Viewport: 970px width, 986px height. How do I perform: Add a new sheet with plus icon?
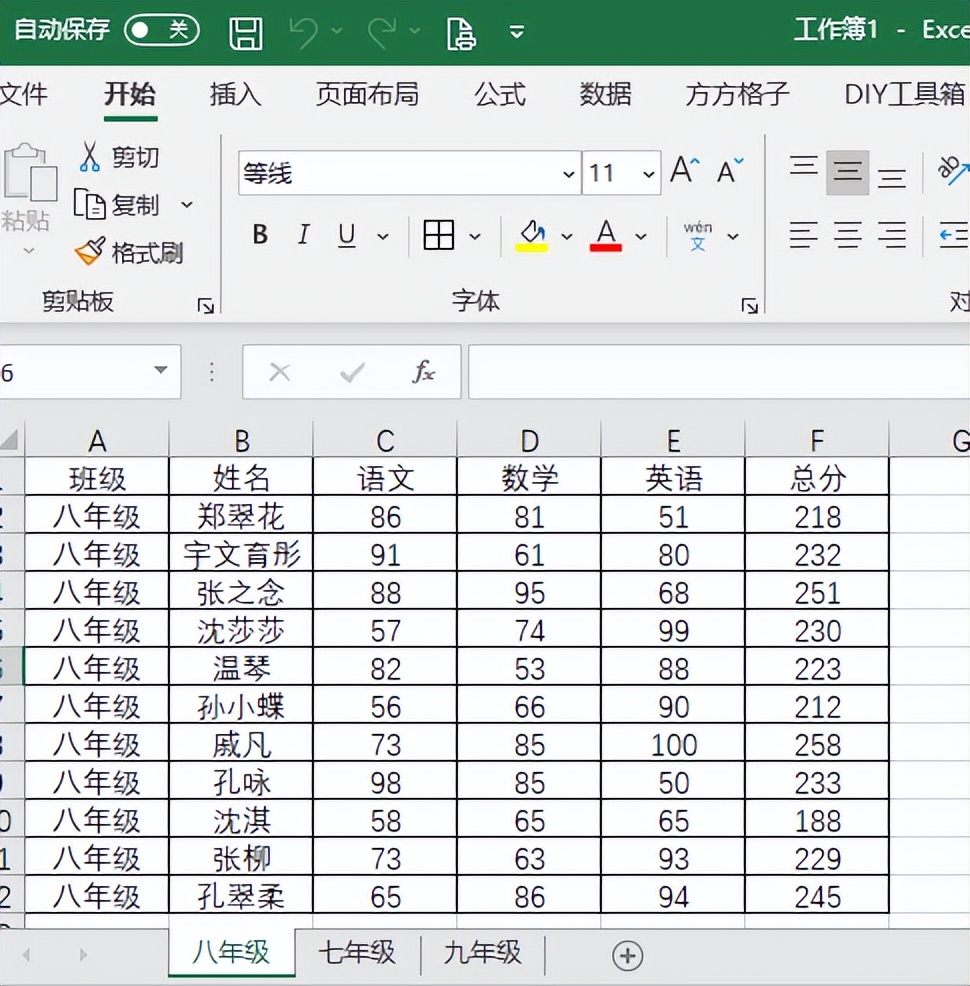[627, 956]
